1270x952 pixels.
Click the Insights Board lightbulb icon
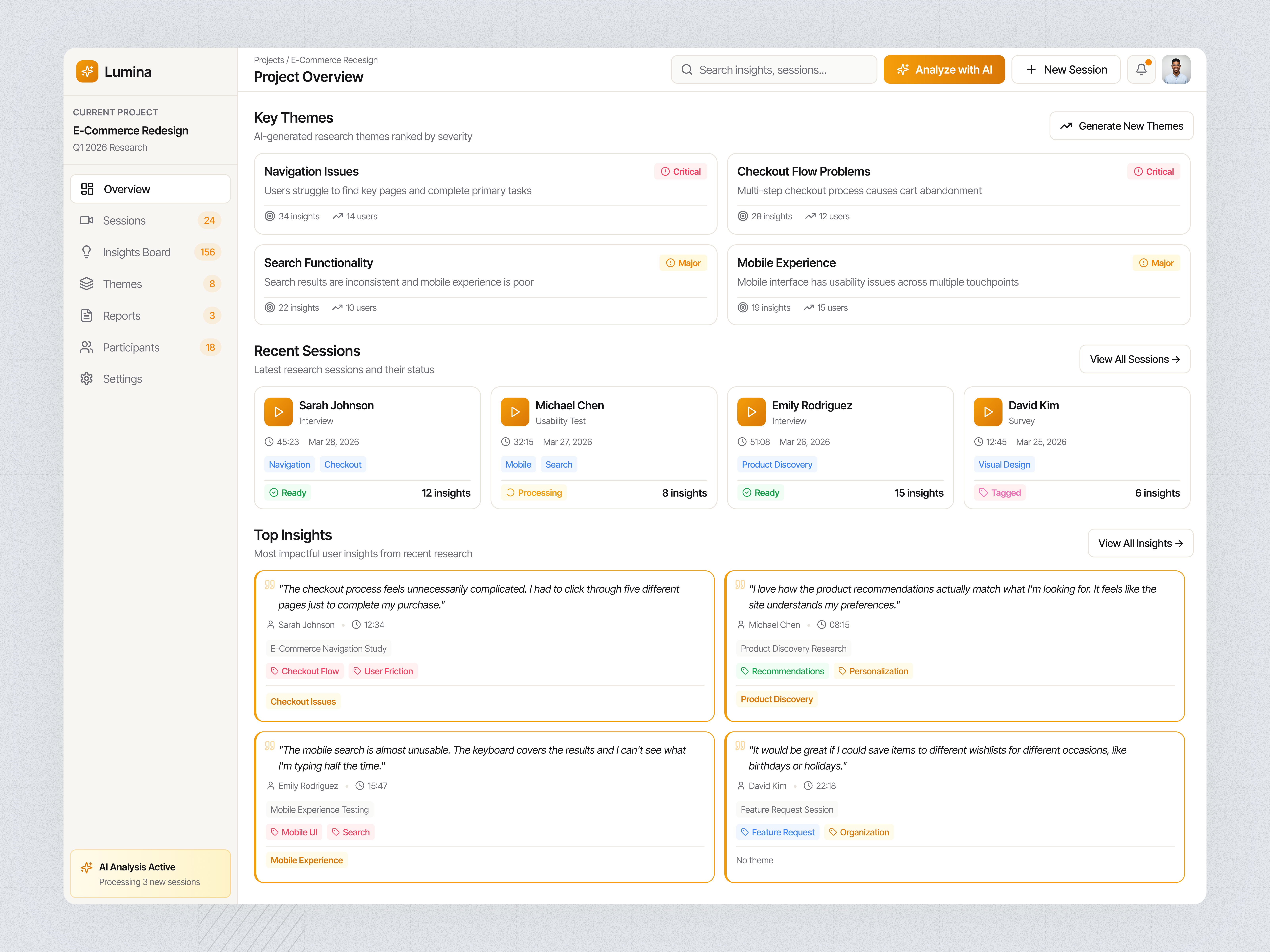coord(87,252)
